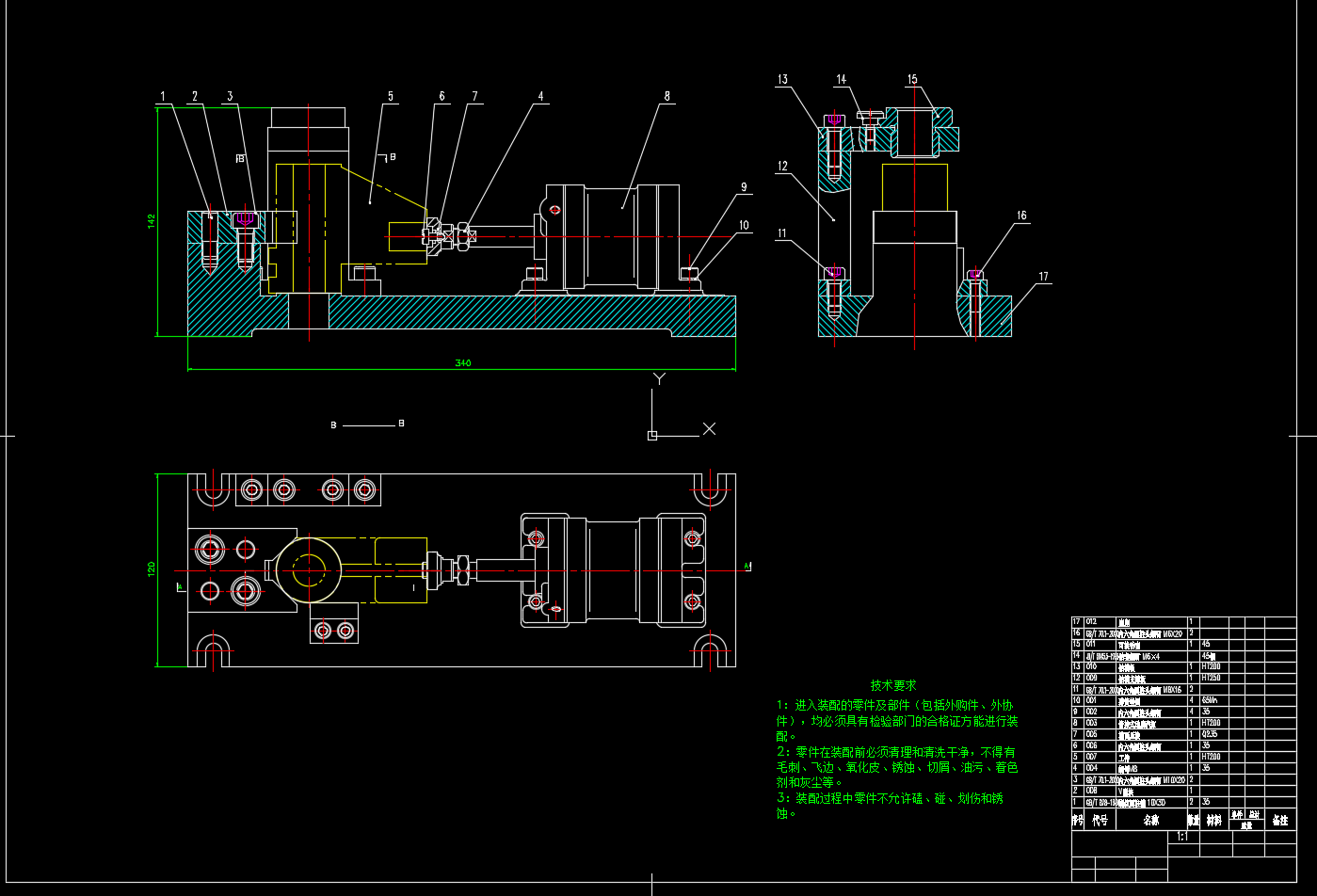Viewport: 1317px width, 896px height.
Task: Select part callout number 12
Action: click(x=782, y=167)
